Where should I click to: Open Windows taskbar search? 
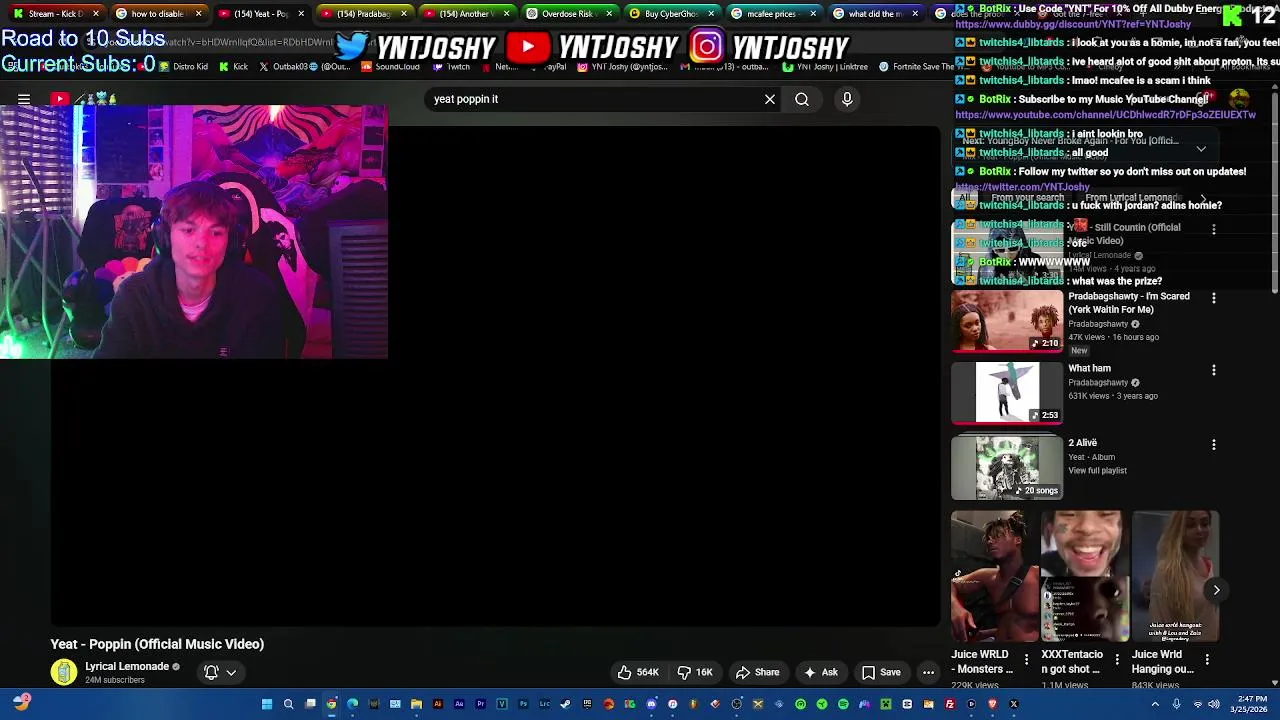pyautogui.click(x=288, y=704)
